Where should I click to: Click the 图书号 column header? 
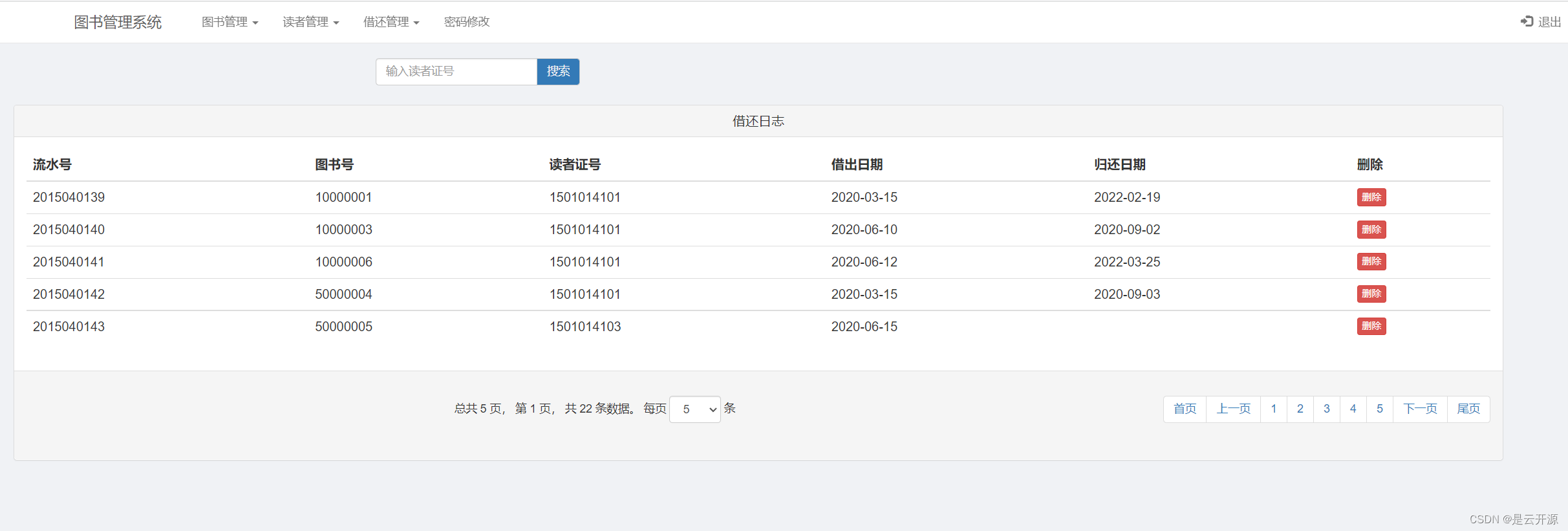tap(334, 165)
